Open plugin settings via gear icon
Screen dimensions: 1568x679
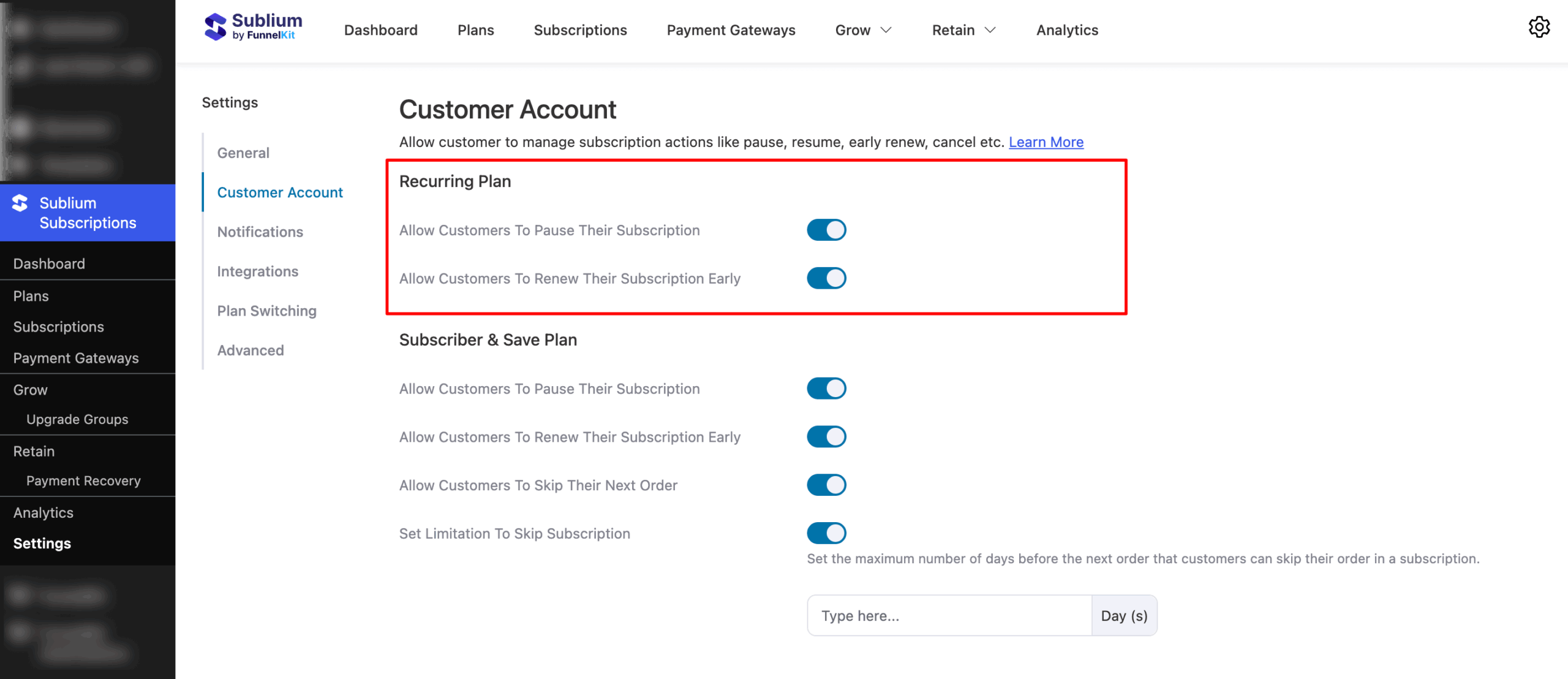[1539, 27]
